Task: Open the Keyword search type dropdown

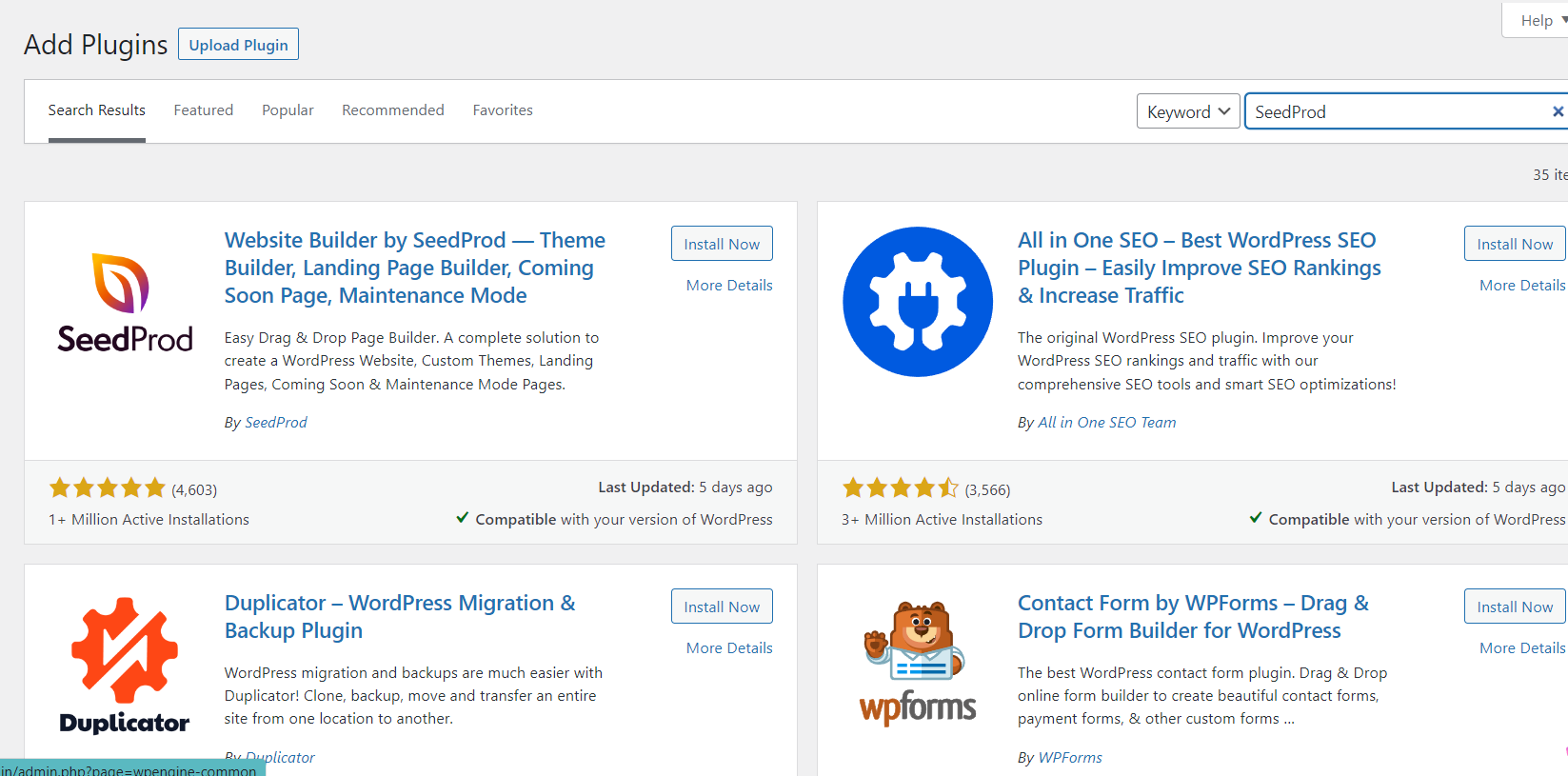Action: click(x=1188, y=111)
